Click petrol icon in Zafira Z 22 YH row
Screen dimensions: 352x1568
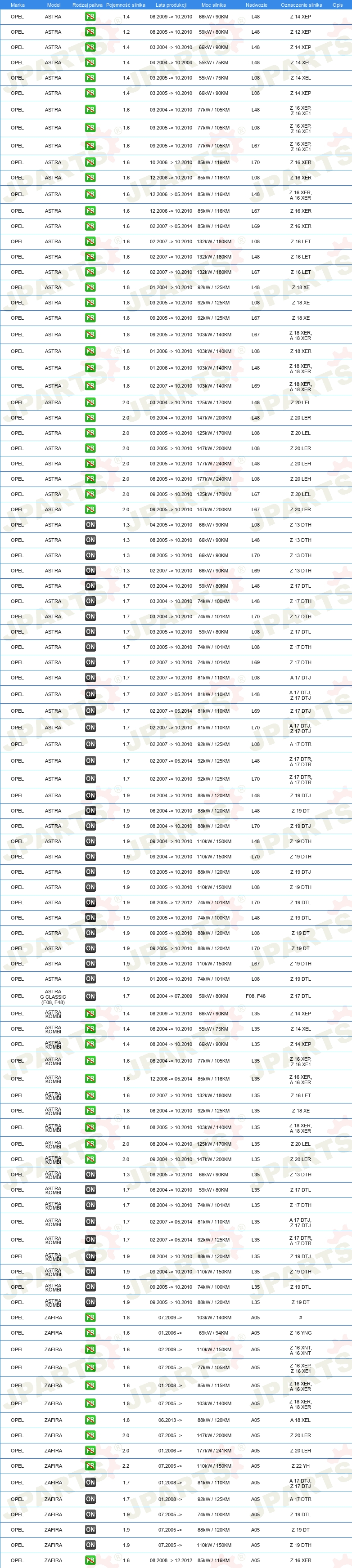click(x=90, y=1466)
